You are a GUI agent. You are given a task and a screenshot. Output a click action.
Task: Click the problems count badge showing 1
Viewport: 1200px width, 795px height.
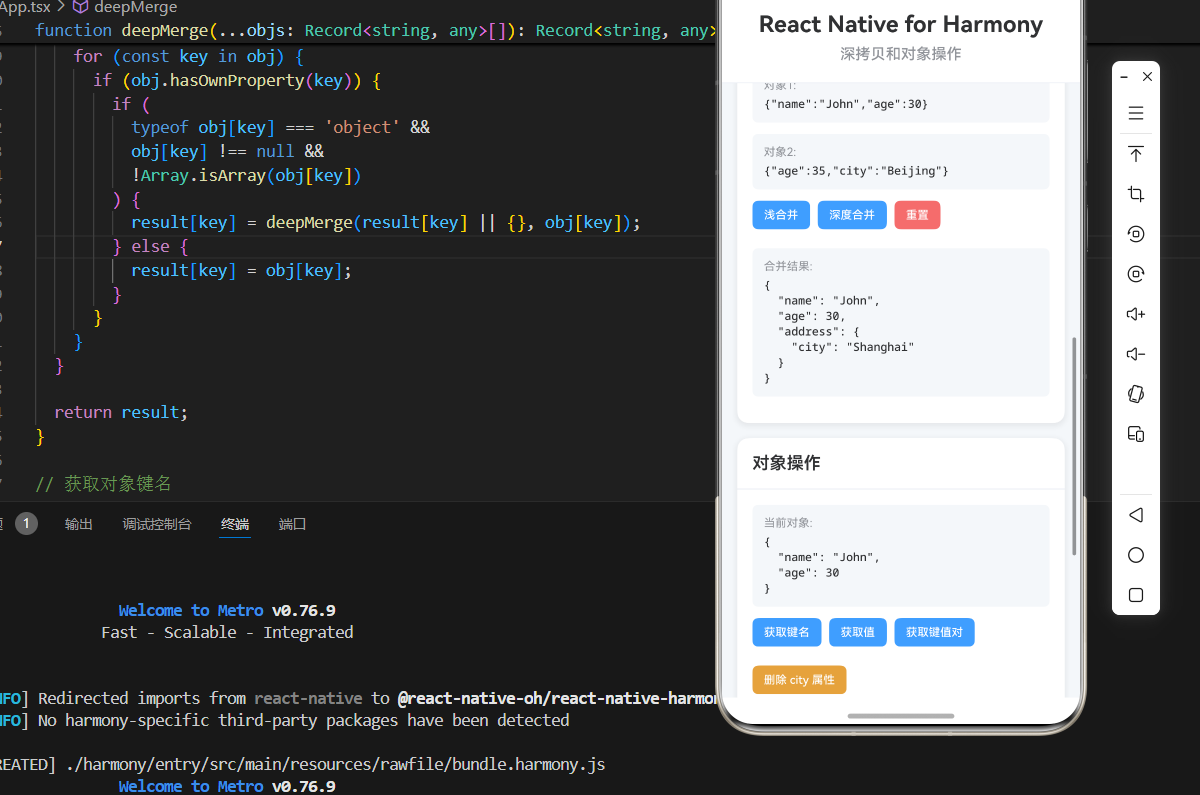click(26, 523)
